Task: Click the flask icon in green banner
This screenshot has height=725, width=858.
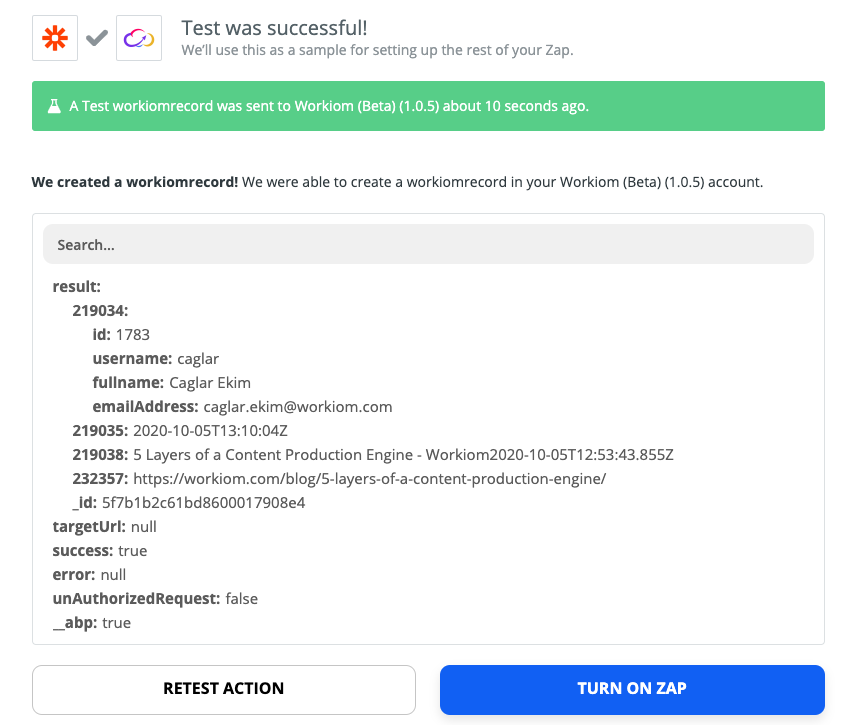Action: (54, 106)
